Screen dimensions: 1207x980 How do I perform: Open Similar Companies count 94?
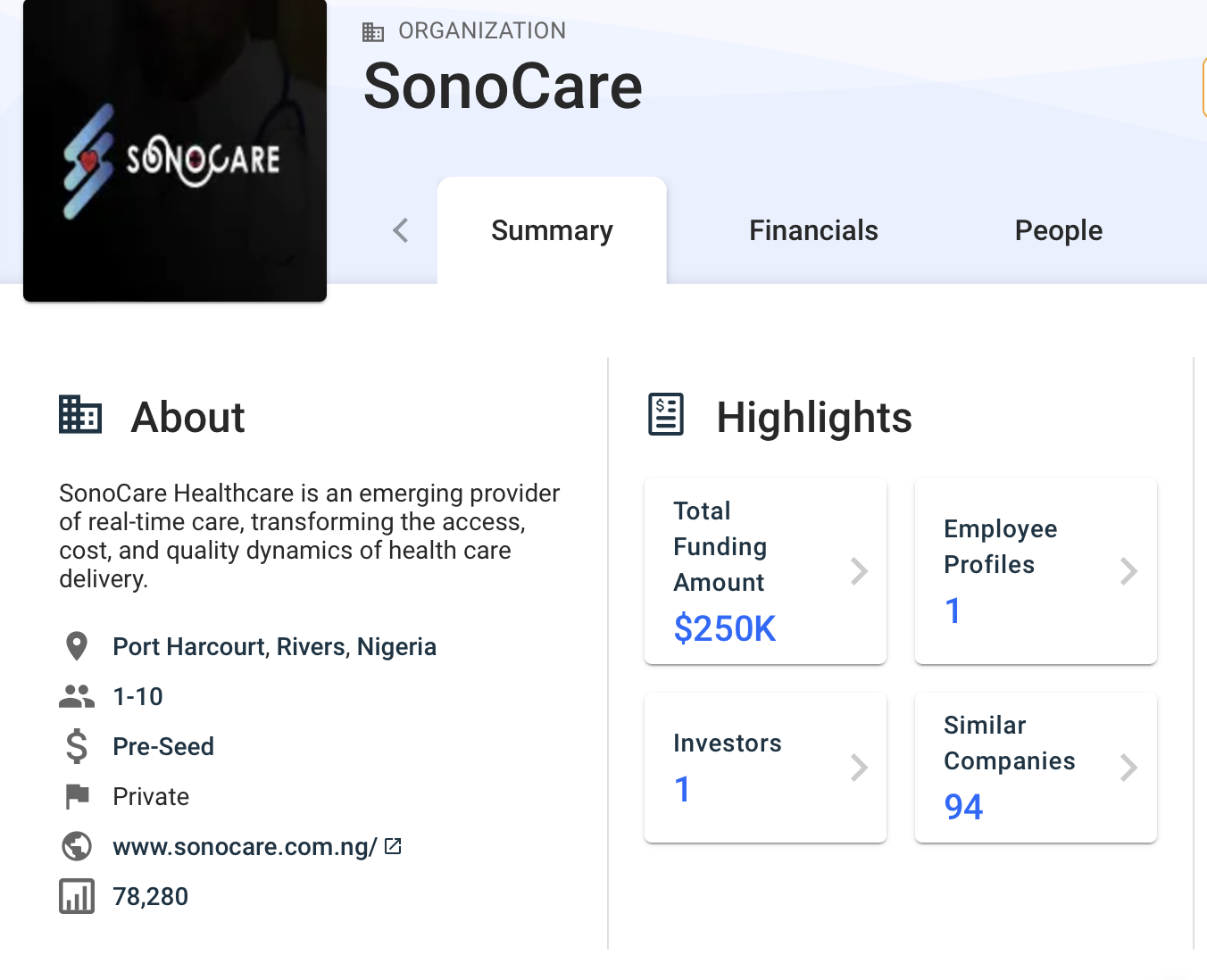(x=963, y=807)
